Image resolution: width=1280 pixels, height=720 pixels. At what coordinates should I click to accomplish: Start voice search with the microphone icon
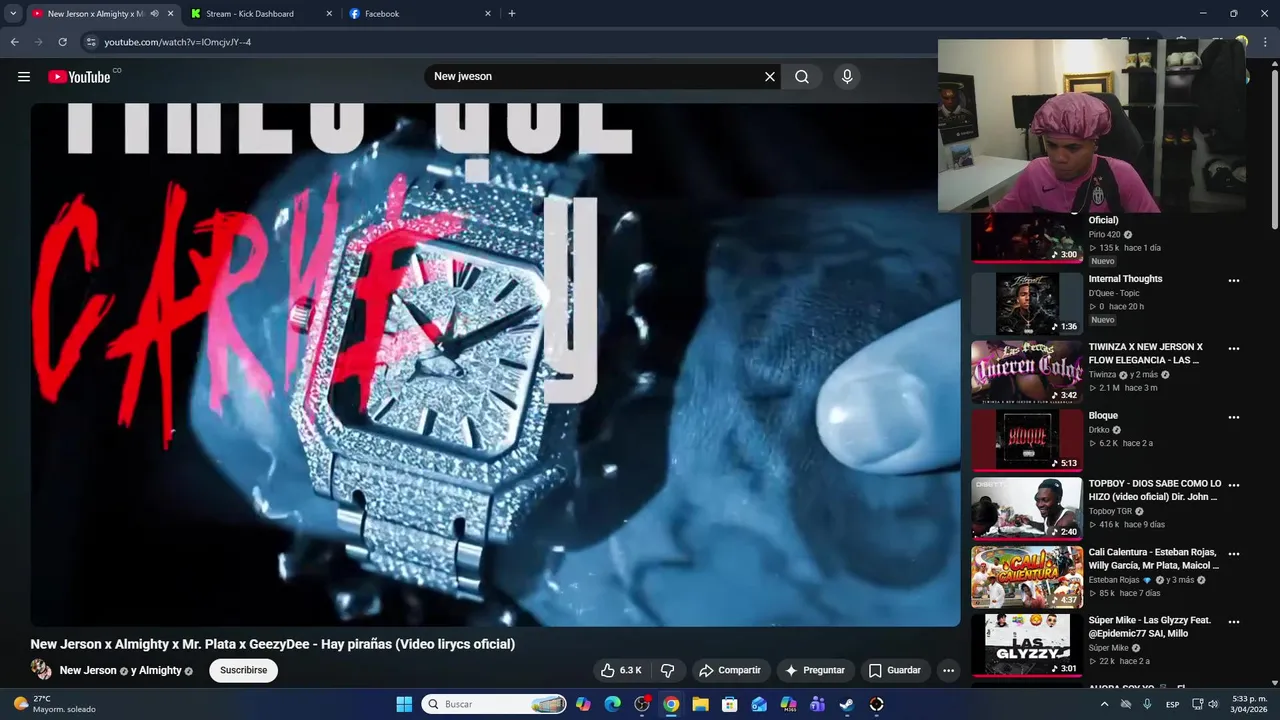(x=847, y=77)
